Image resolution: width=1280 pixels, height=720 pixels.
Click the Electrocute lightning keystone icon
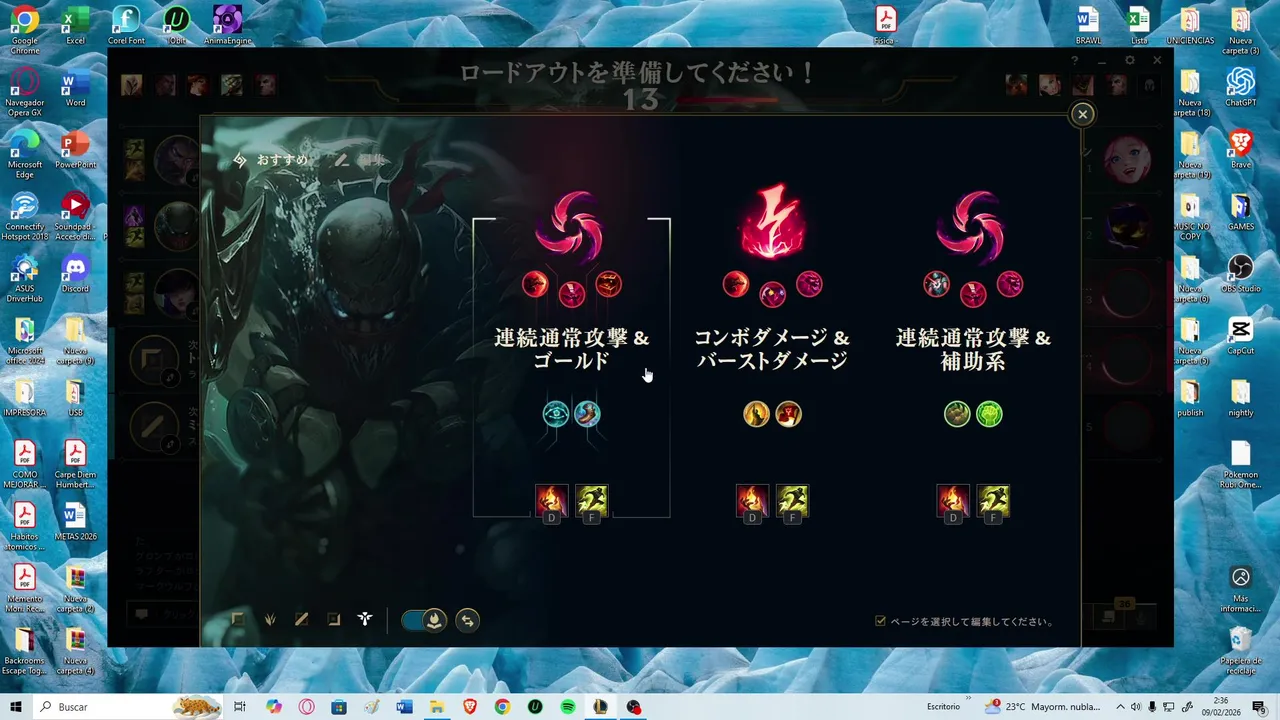click(x=771, y=222)
